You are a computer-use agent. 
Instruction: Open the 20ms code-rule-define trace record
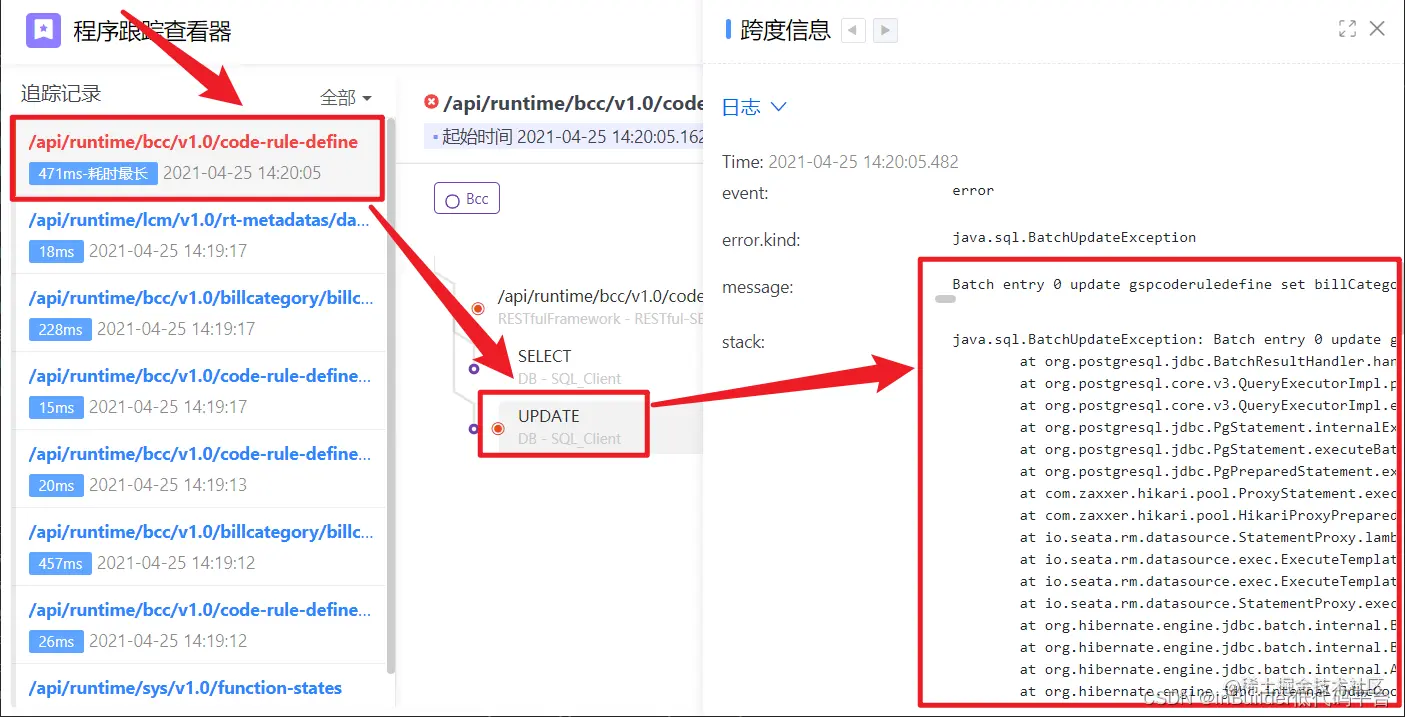(199, 469)
